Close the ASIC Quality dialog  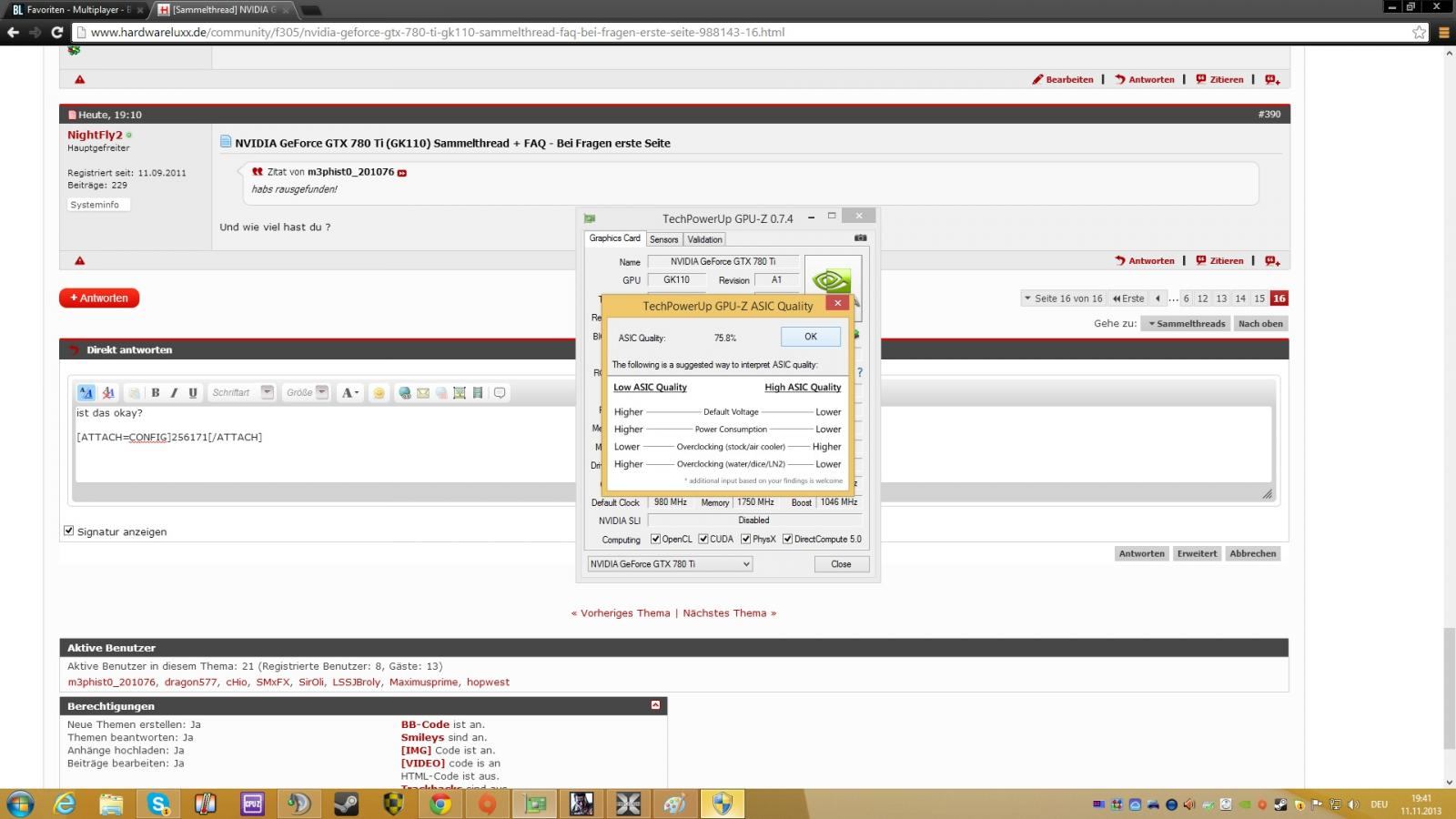pos(838,302)
